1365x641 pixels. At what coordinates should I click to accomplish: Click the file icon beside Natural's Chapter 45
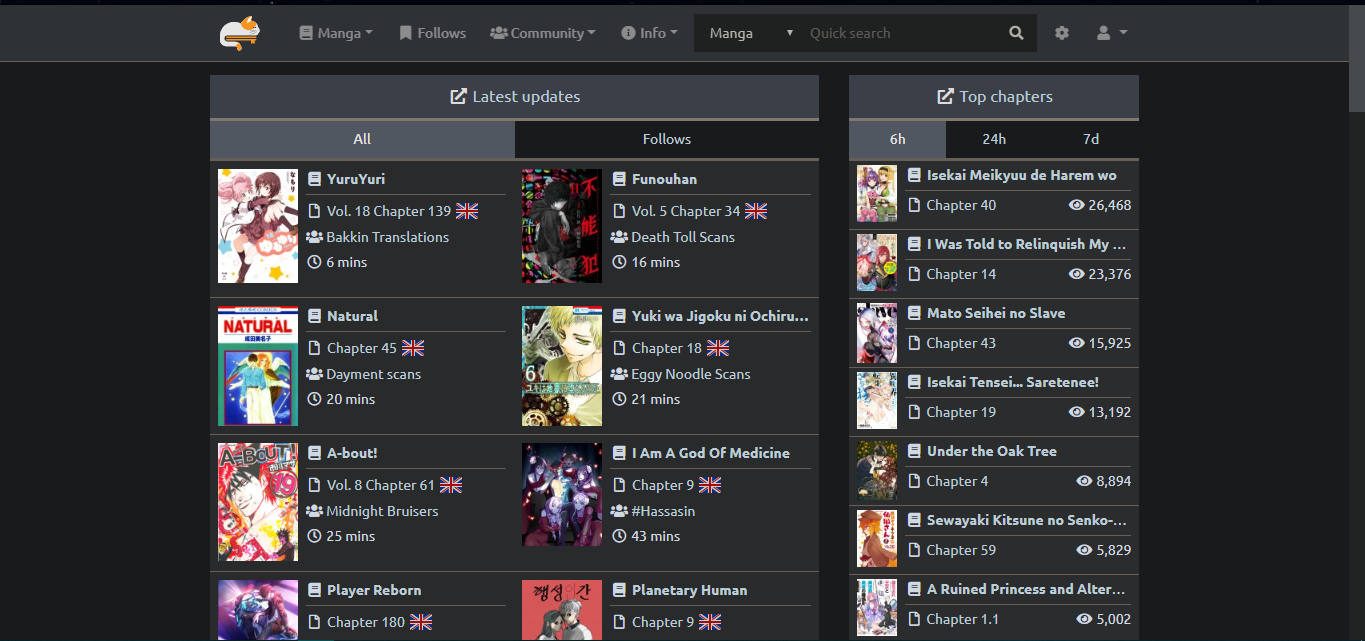[x=314, y=348]
